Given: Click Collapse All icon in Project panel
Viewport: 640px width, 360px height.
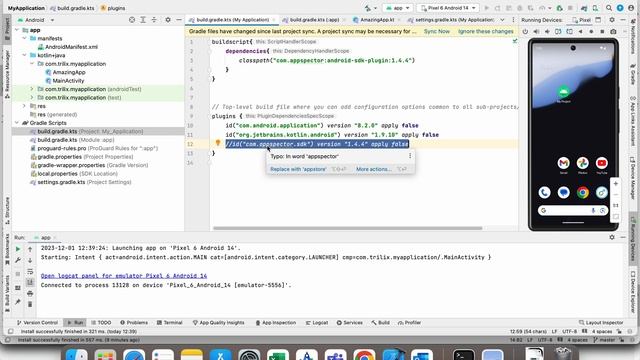Looking at the screenshot, I should (x=154, y=20).
